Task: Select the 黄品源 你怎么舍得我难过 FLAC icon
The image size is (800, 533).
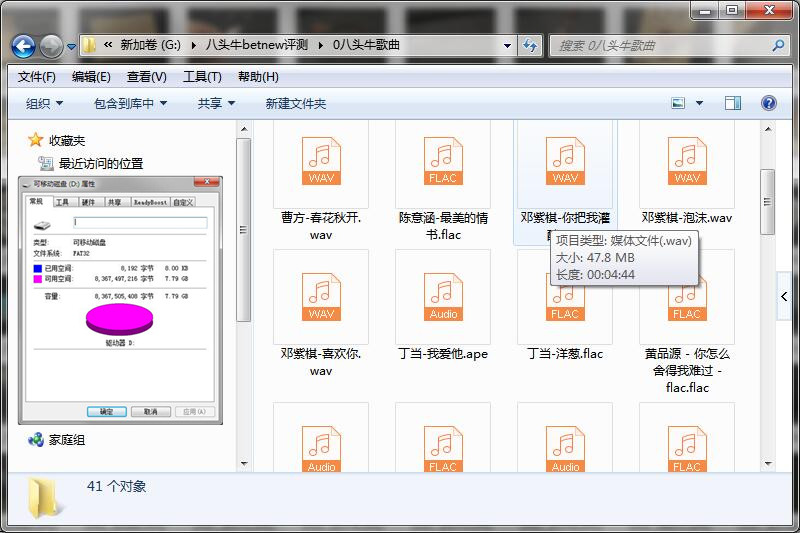Action: pyautogui.click(x=687, y=303)
